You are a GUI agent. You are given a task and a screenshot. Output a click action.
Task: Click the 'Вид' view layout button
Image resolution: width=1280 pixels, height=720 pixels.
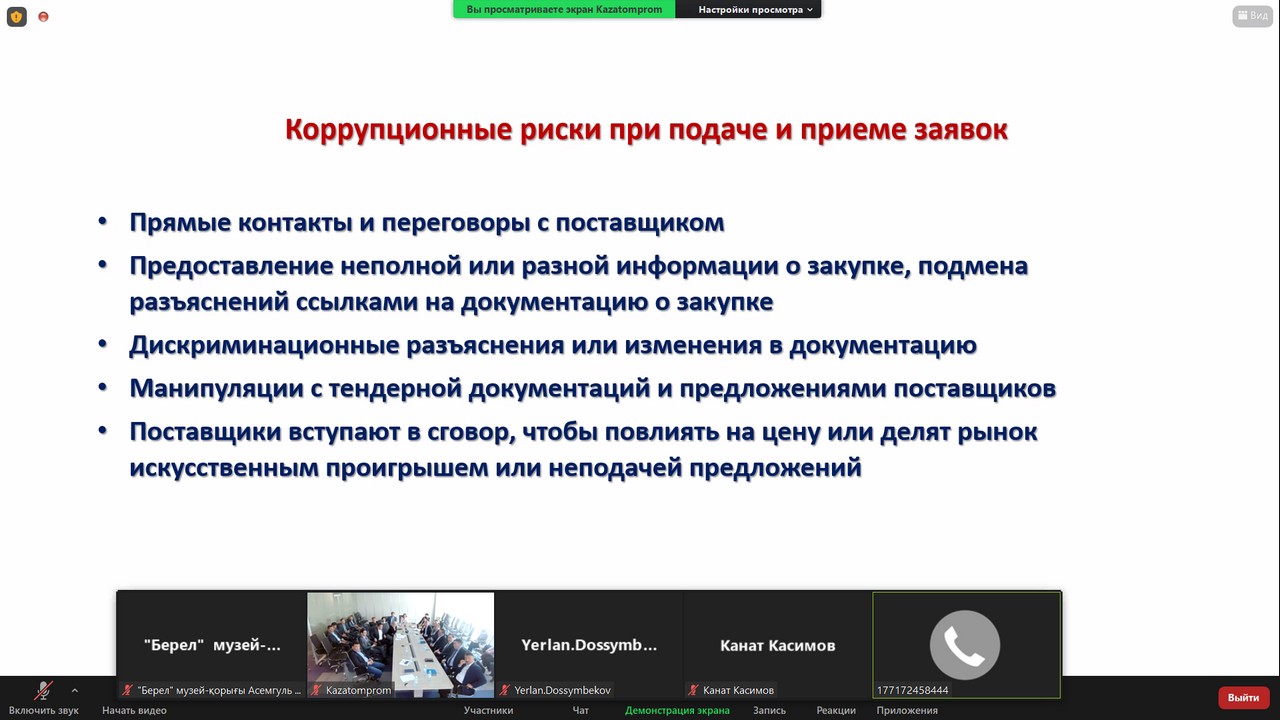(x=1252, y=16)
